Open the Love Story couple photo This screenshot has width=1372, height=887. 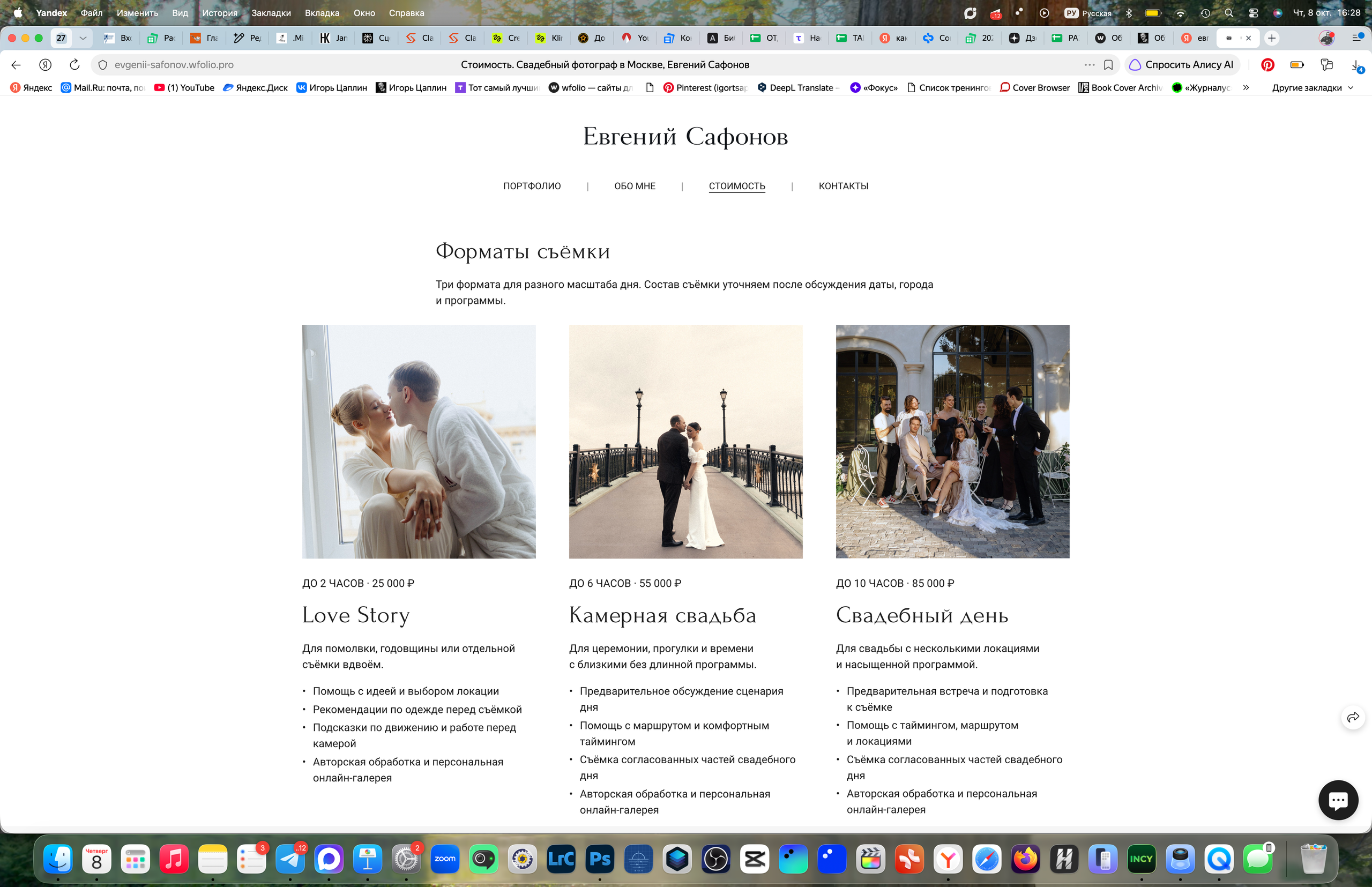(x=419, y=441)
